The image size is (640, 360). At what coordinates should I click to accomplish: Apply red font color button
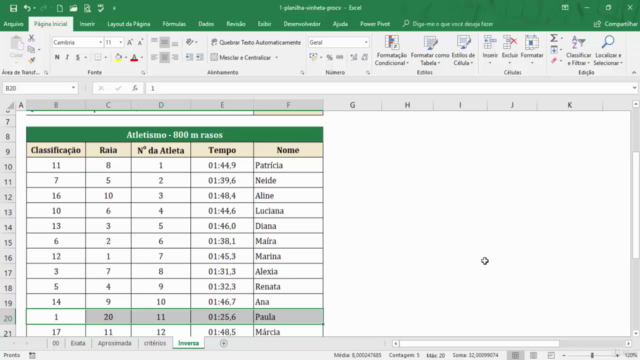134,58
